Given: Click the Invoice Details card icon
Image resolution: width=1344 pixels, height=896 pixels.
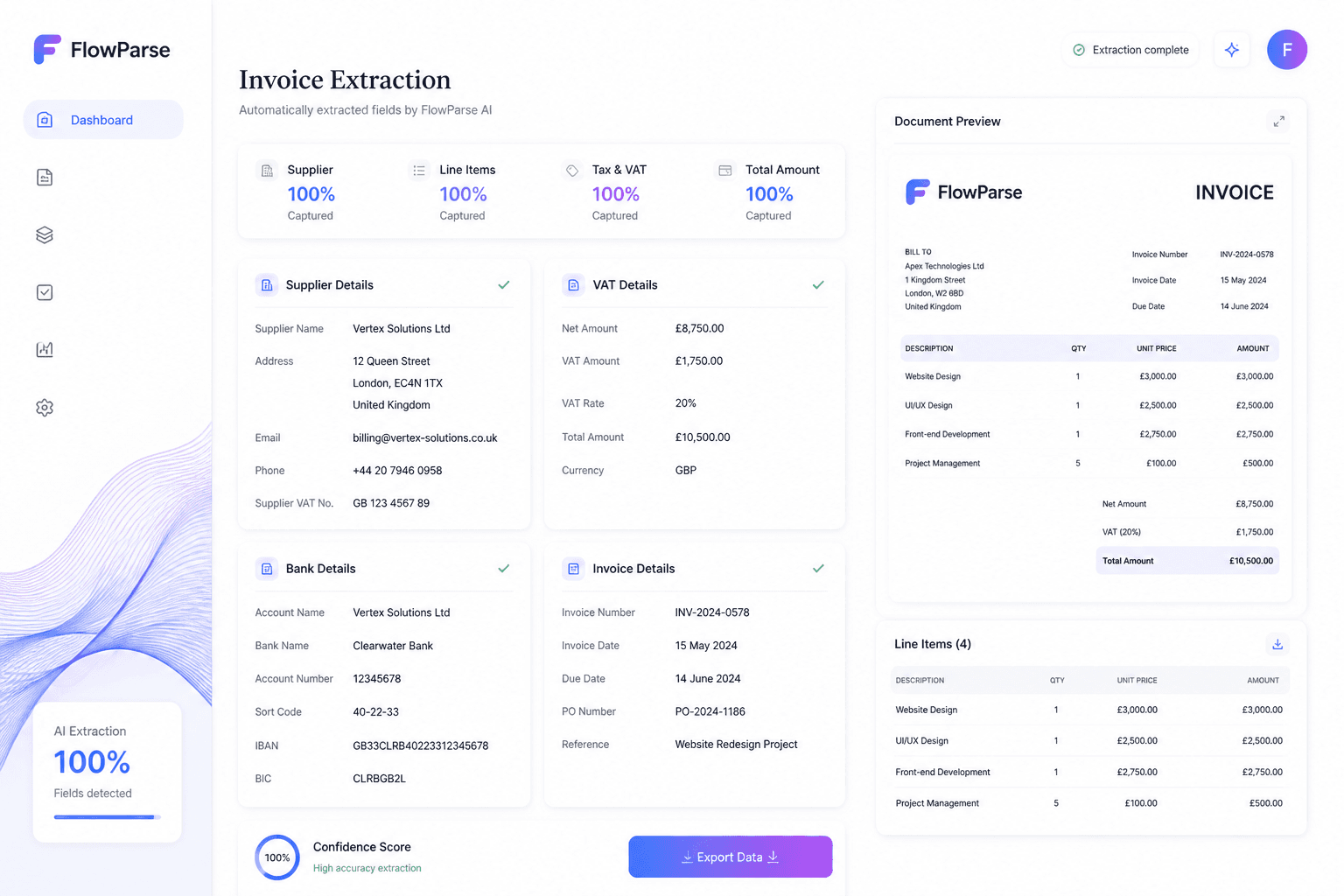Looking at the screenshot, I should [573, 569].
